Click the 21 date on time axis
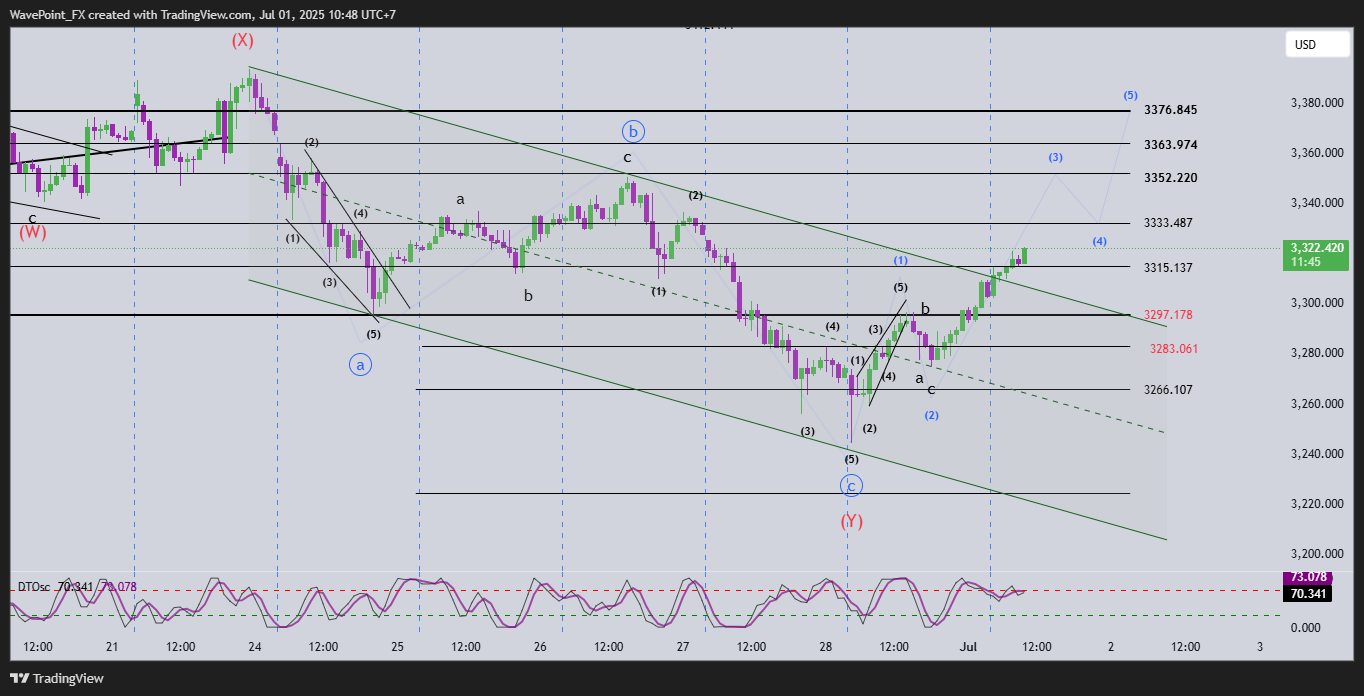1364x696 pixels. tap(112, 647)
